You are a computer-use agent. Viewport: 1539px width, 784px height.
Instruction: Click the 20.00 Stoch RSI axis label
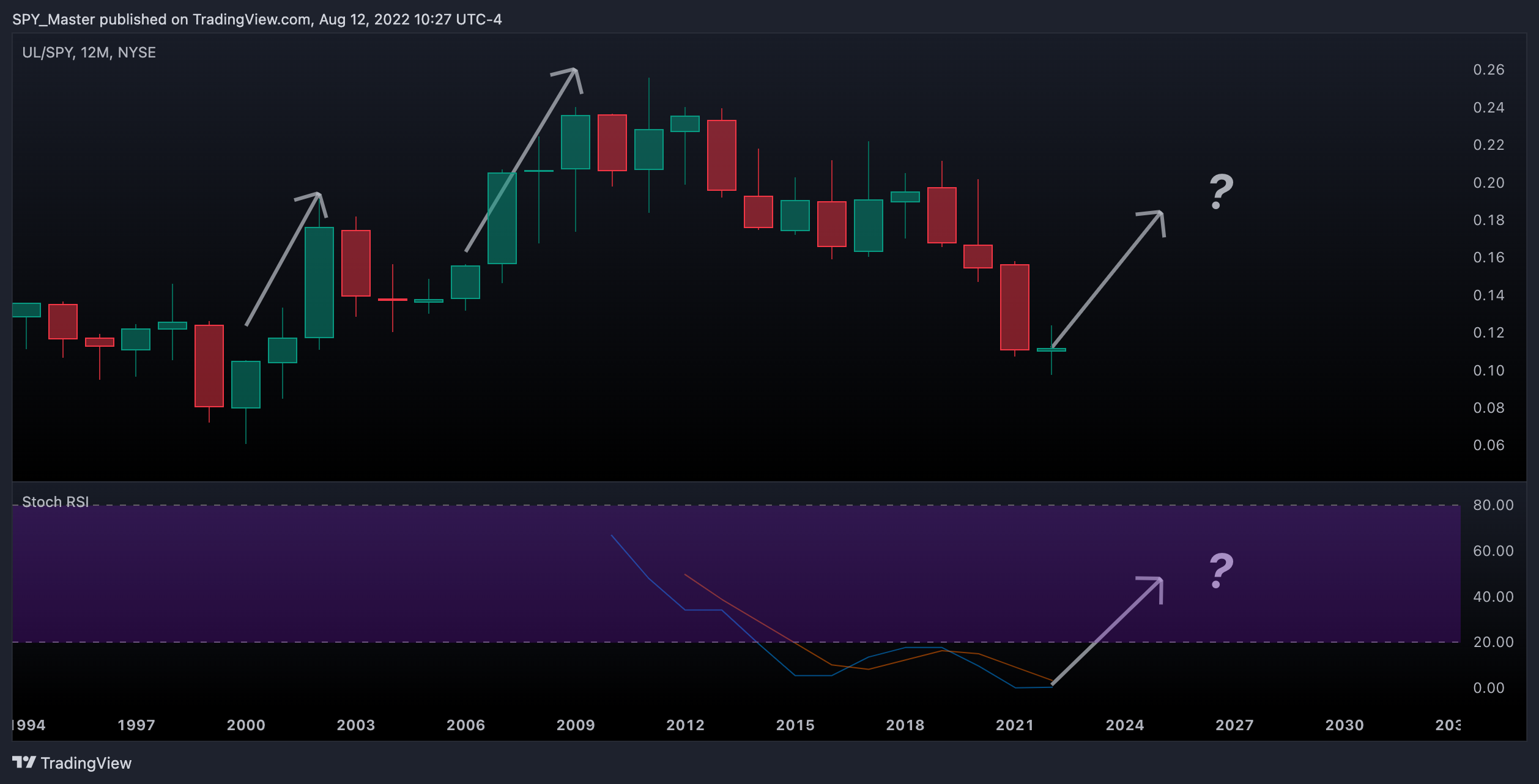[x=1493, y=642]
